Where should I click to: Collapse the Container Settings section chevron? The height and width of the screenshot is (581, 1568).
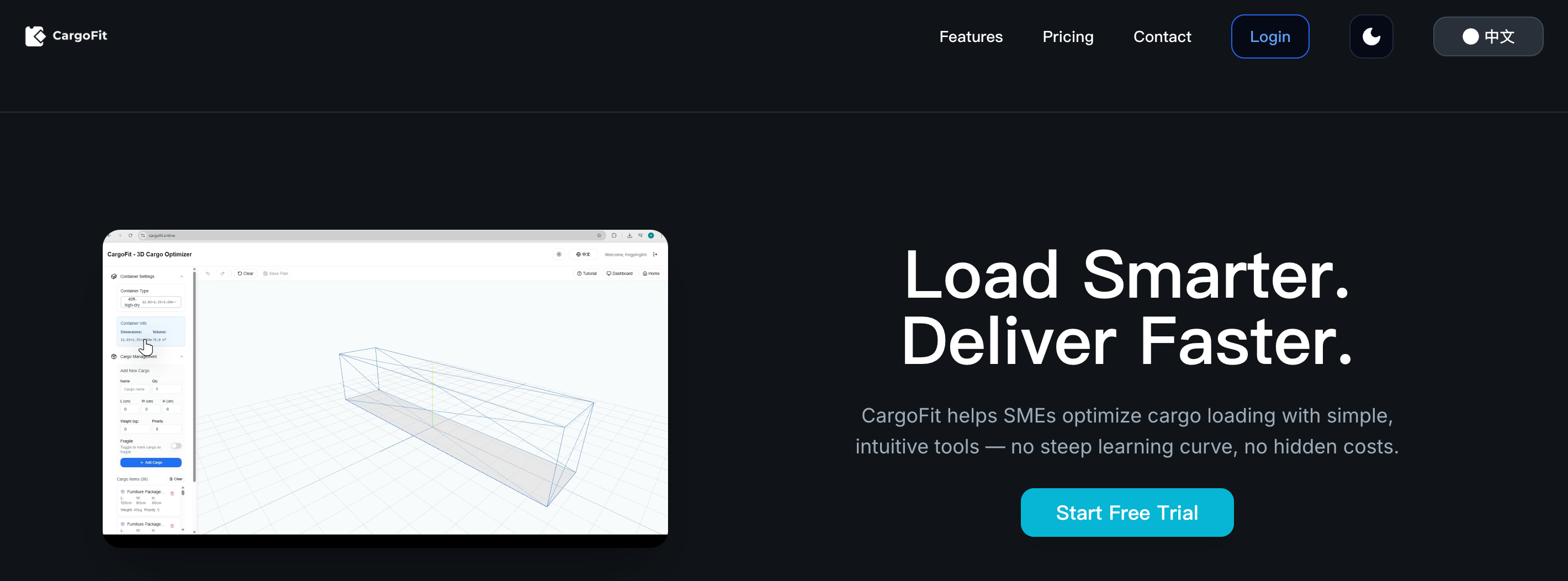(182, 277)
